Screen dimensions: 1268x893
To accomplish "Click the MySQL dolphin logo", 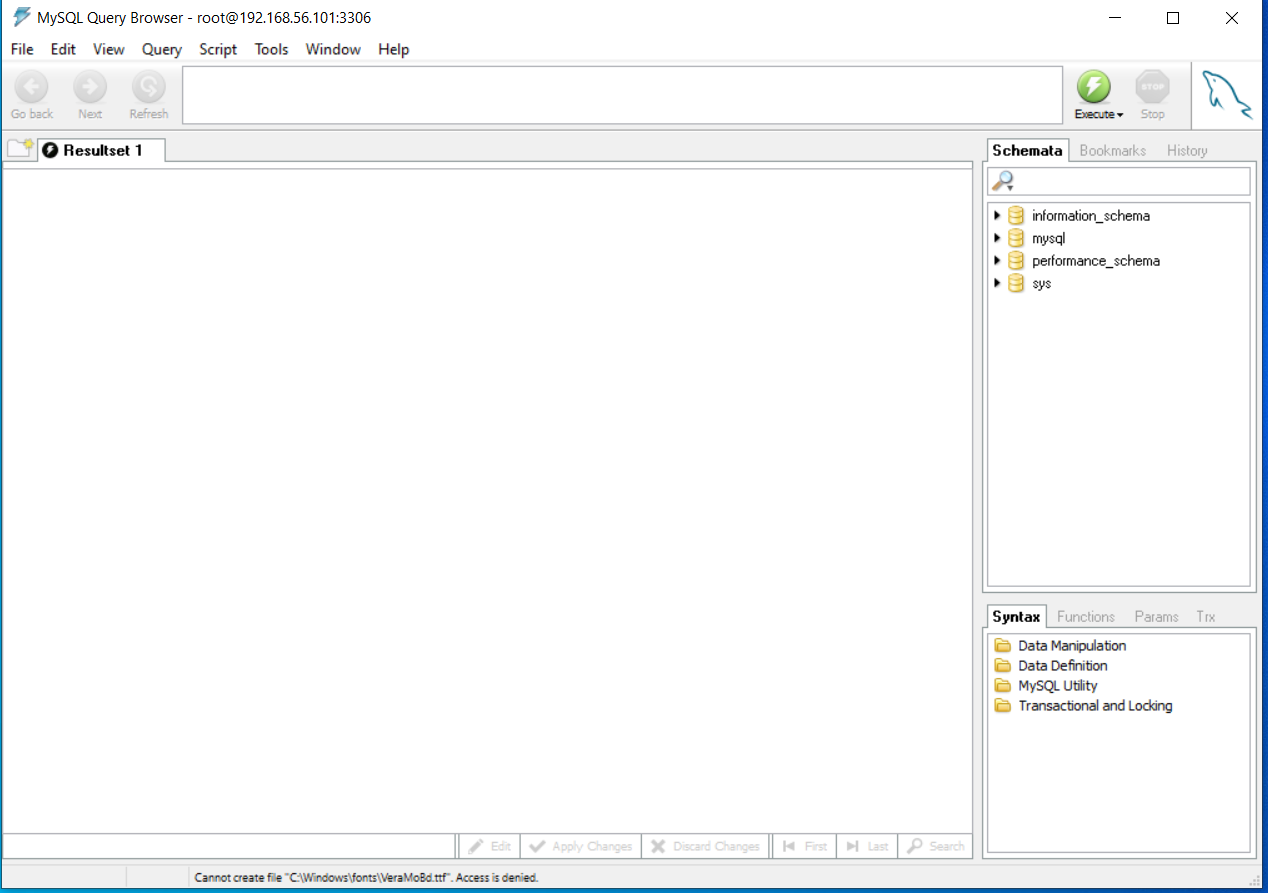I will click(x=1226, y=95).
